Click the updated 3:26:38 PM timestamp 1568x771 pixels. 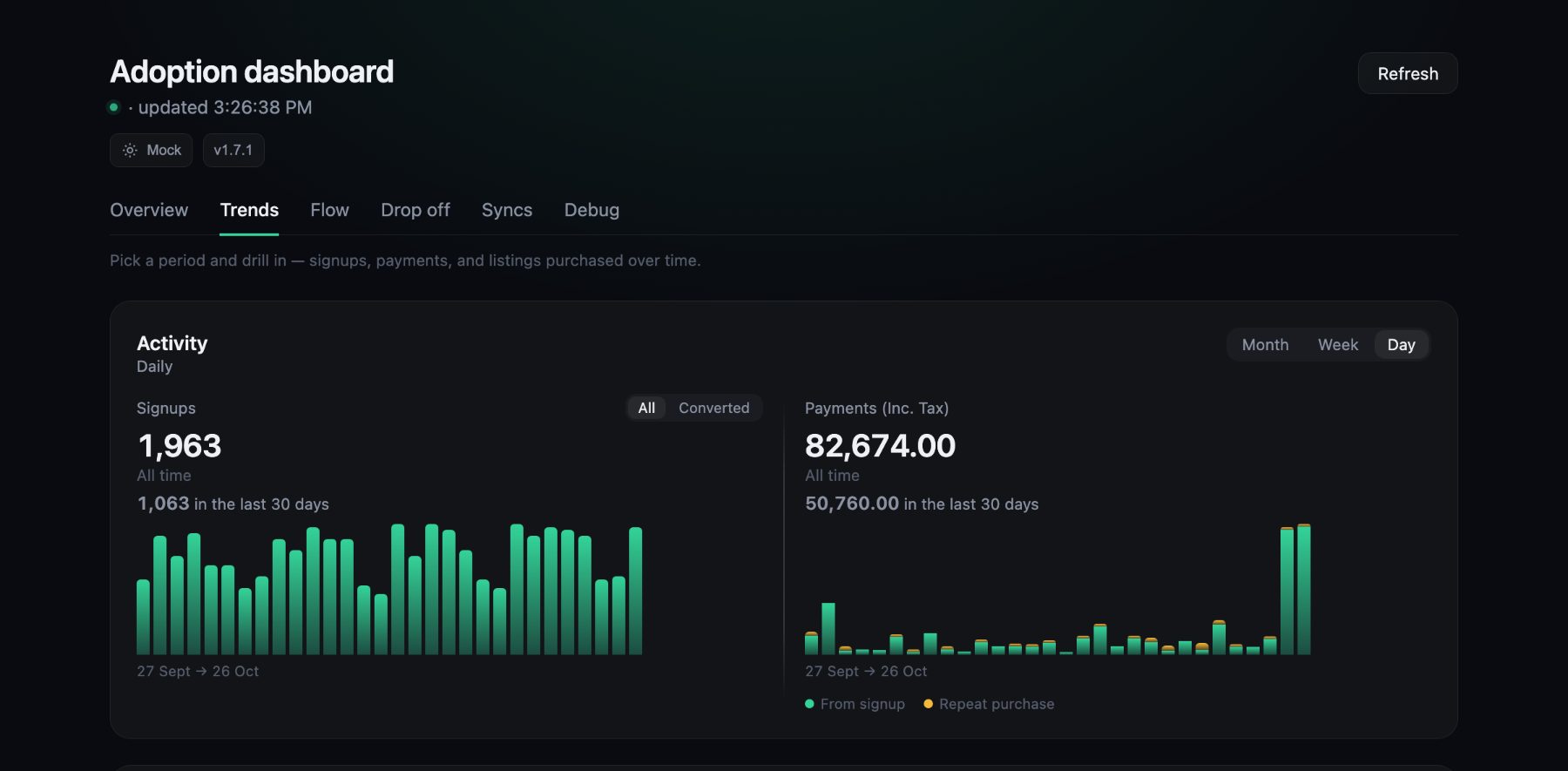[x=225, y=107]
